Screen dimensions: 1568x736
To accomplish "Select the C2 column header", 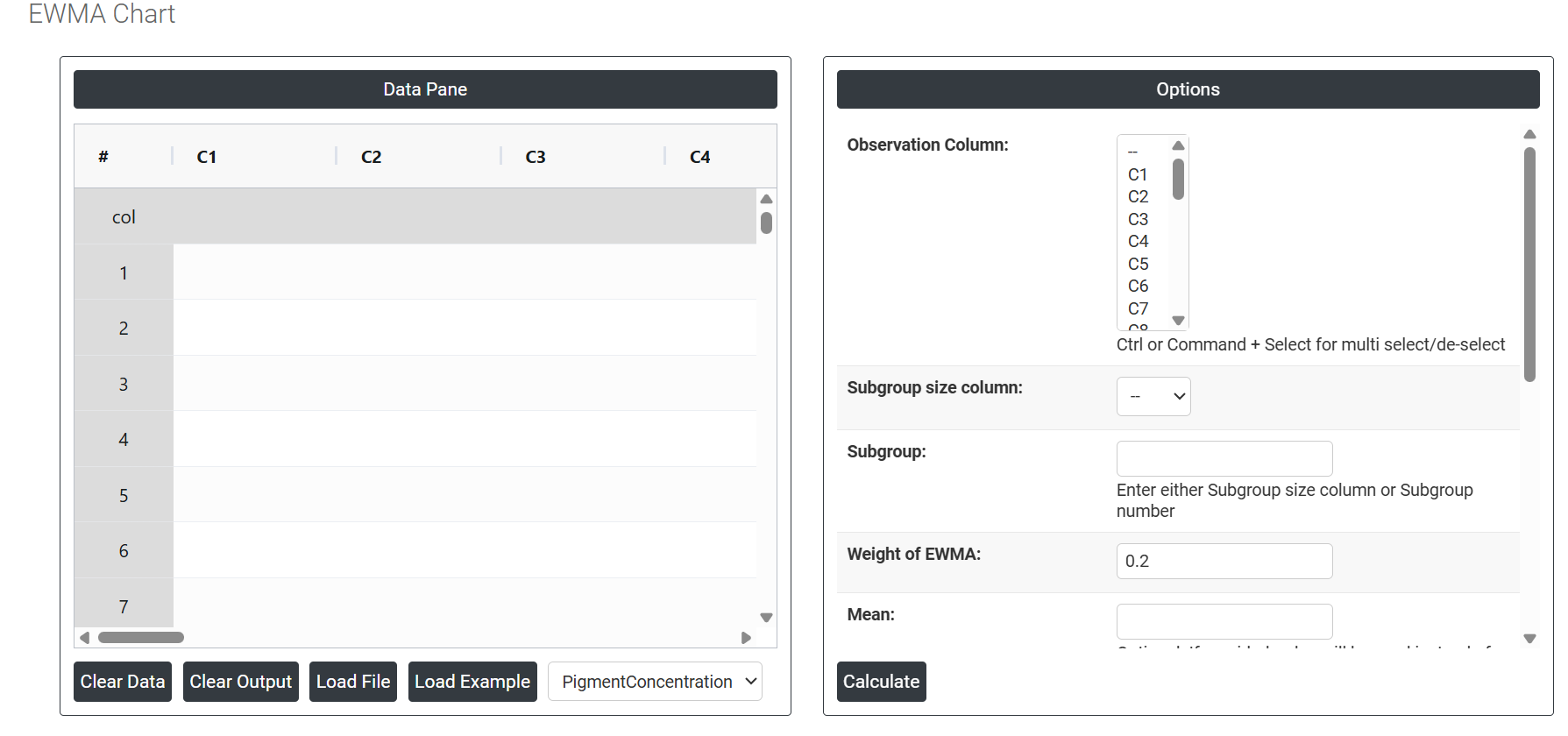I will [x=372, y=157].
